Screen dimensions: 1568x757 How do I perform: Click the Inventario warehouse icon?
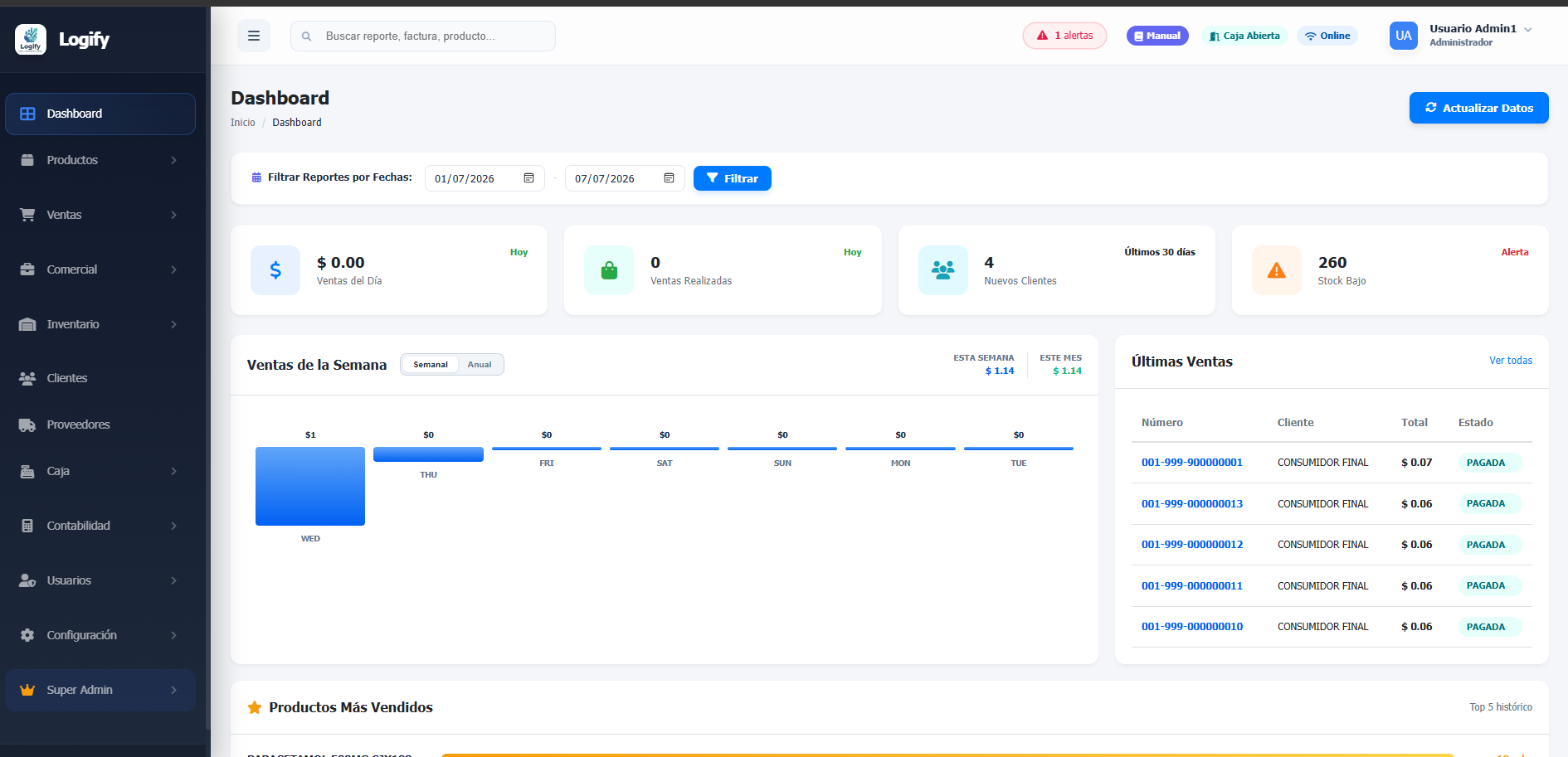click(x=27, y=324)
